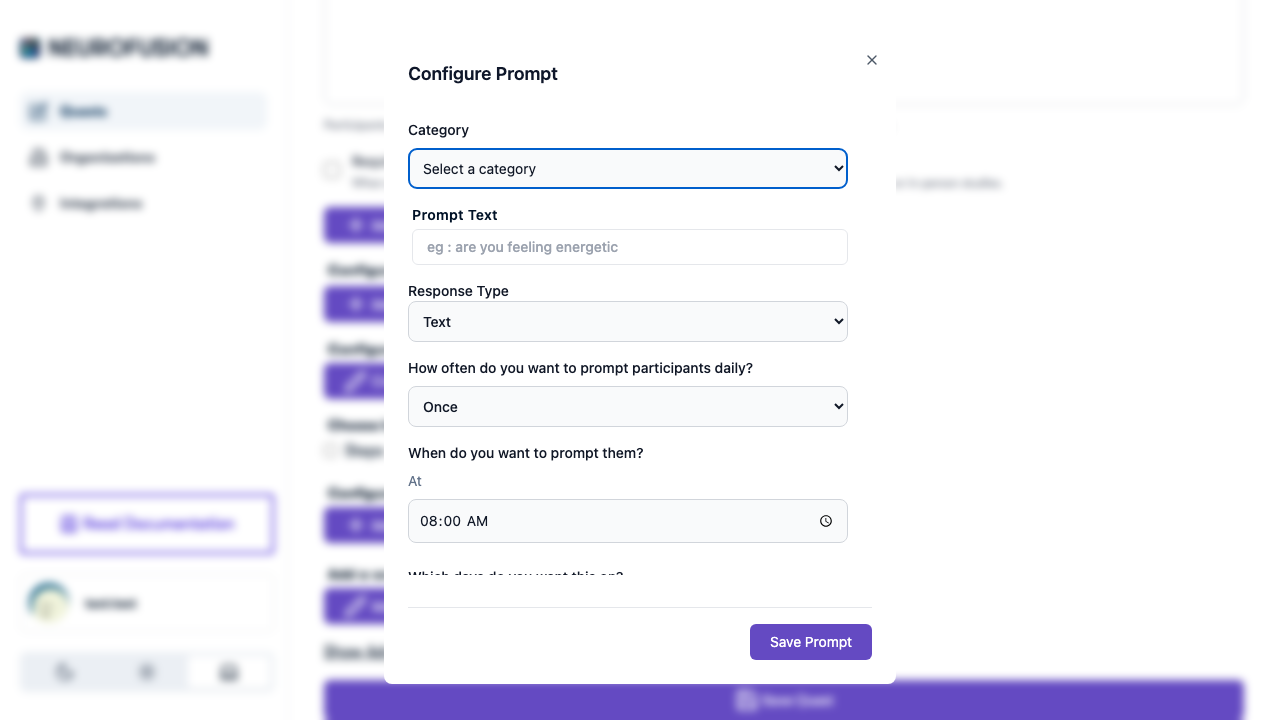Select the Quests pencil icon in sidebar
The image size is (1280, 720).
38,111
